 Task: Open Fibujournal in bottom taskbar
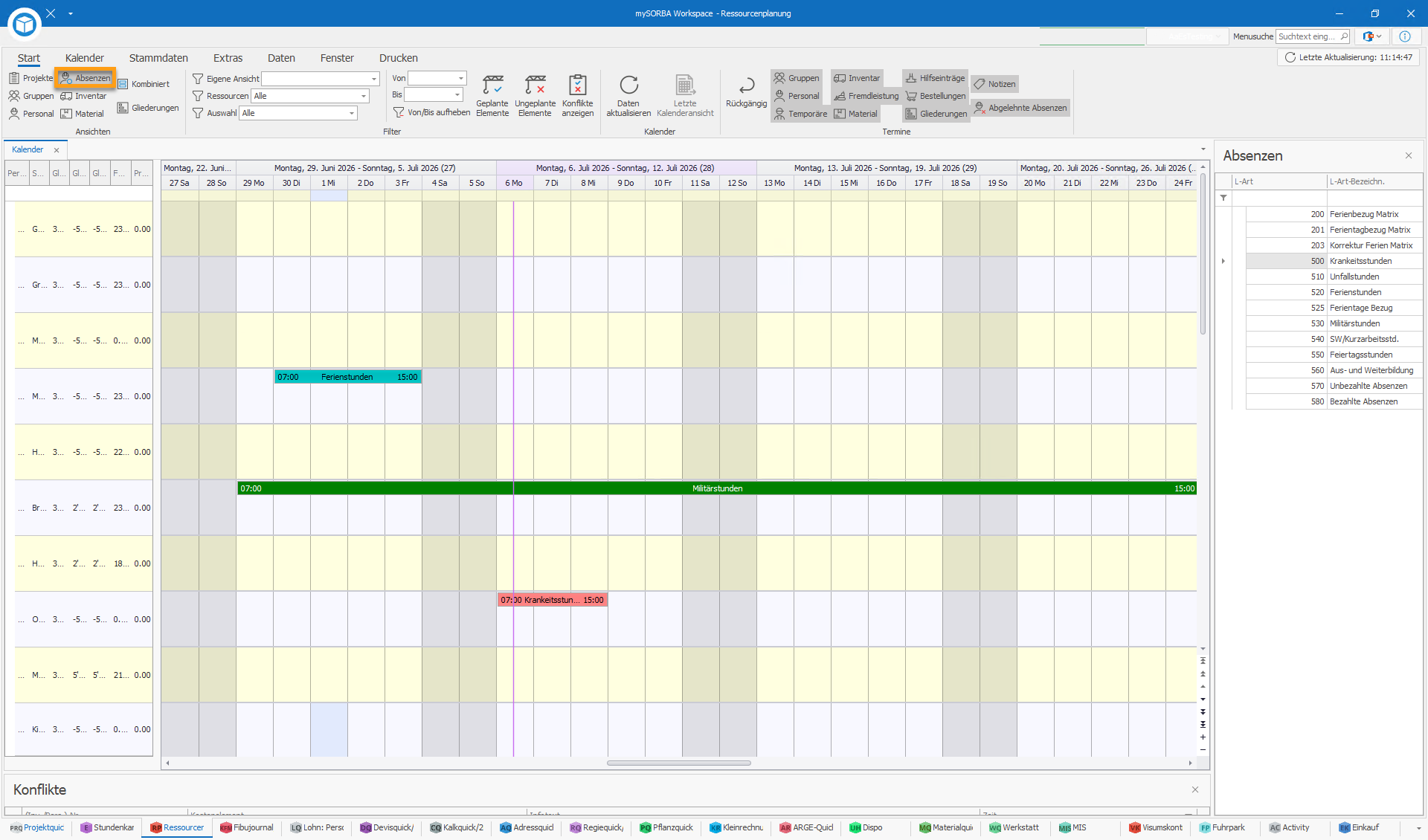[247, 828]
